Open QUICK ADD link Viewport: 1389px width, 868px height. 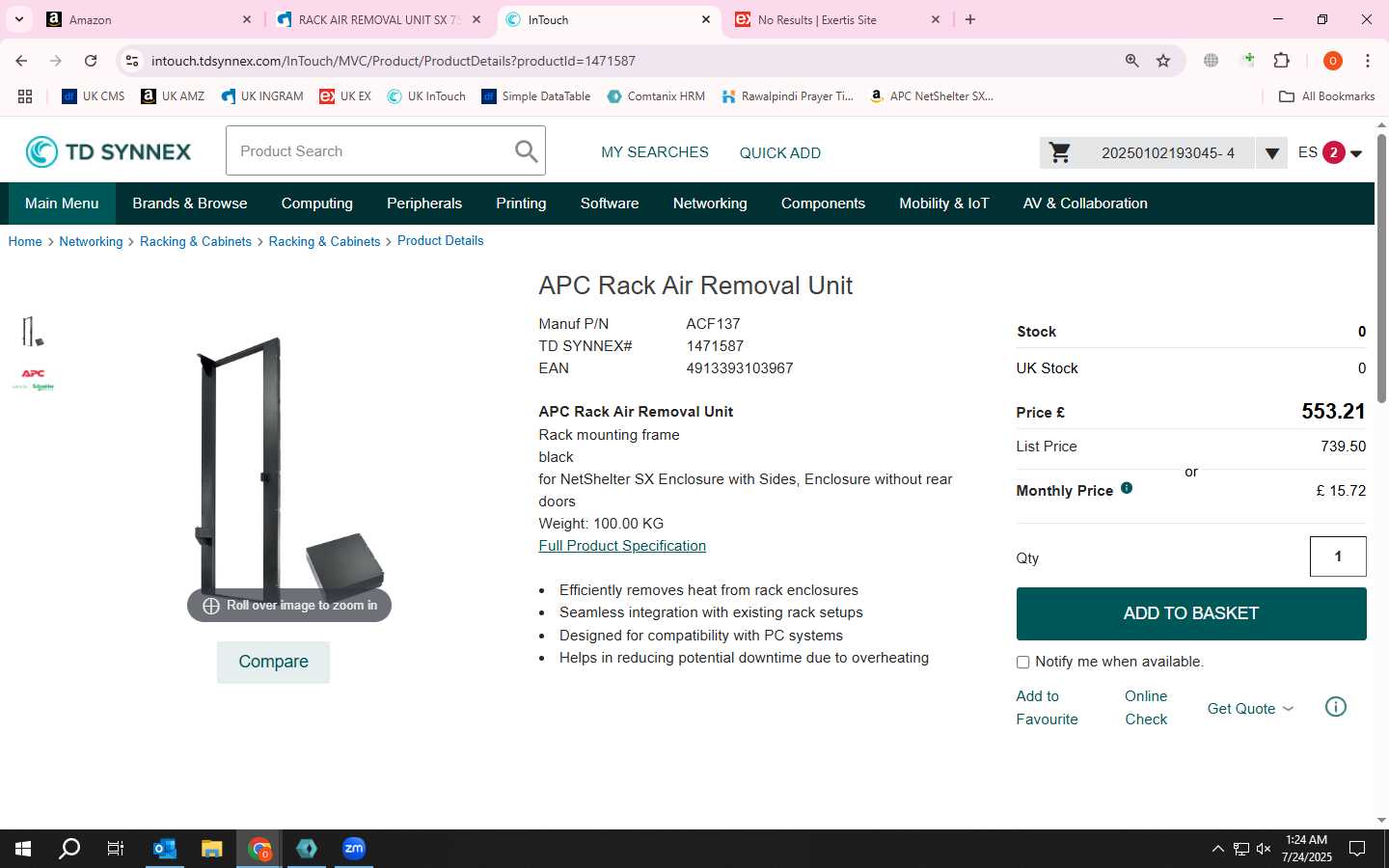[x=780, y=152]
